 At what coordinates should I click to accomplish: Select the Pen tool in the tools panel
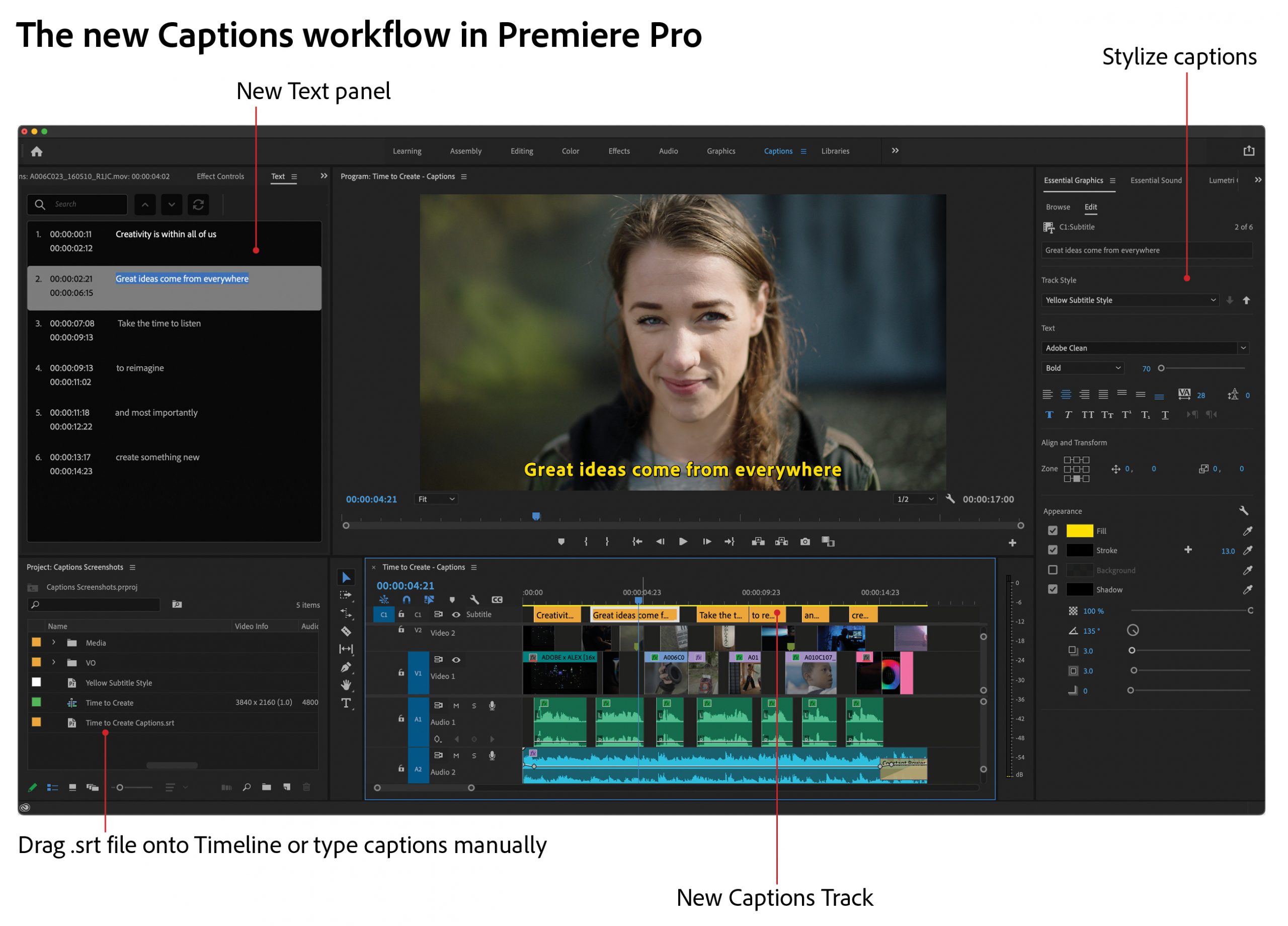click(x=346, y=667)
